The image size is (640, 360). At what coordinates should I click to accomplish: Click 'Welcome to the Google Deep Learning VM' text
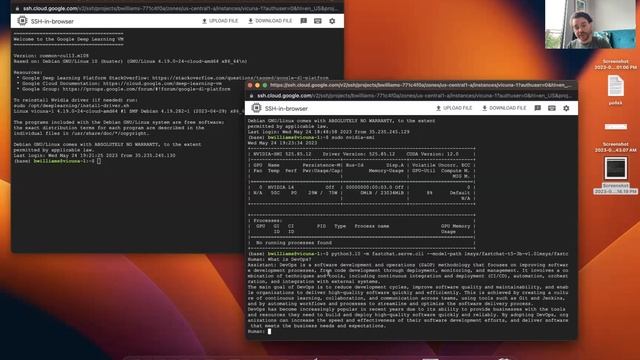click(x=69, y=39)
